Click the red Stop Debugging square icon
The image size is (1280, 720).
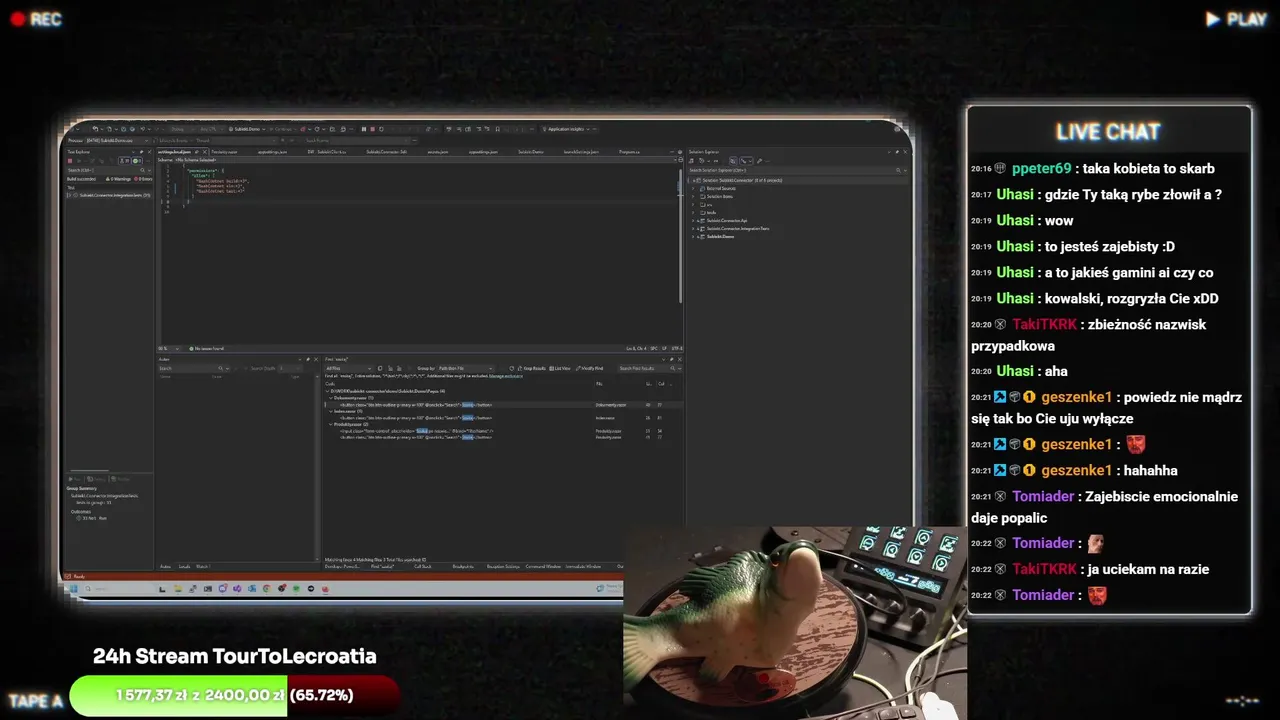click(x=372, y=129)
